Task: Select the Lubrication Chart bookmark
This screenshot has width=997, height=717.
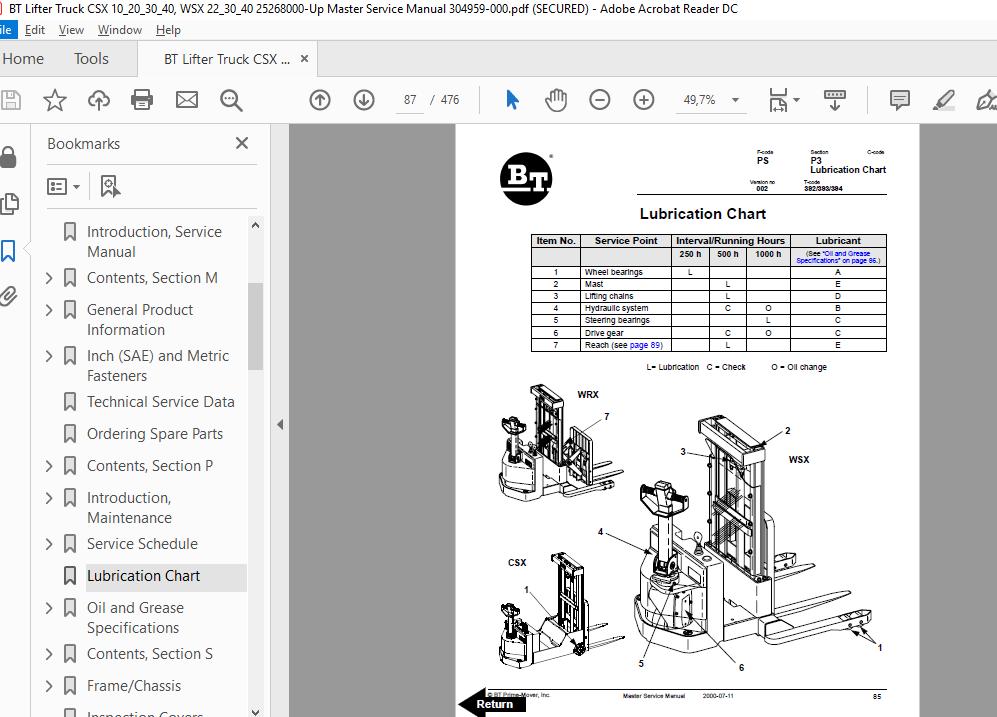Action: (x=143, y=576)
